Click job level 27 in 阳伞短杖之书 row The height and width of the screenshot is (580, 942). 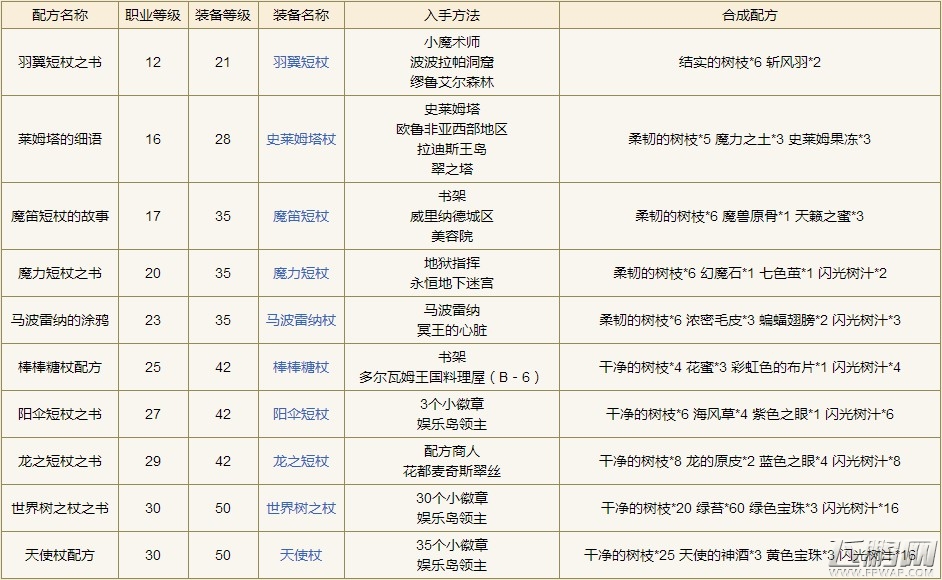[153, 414]
